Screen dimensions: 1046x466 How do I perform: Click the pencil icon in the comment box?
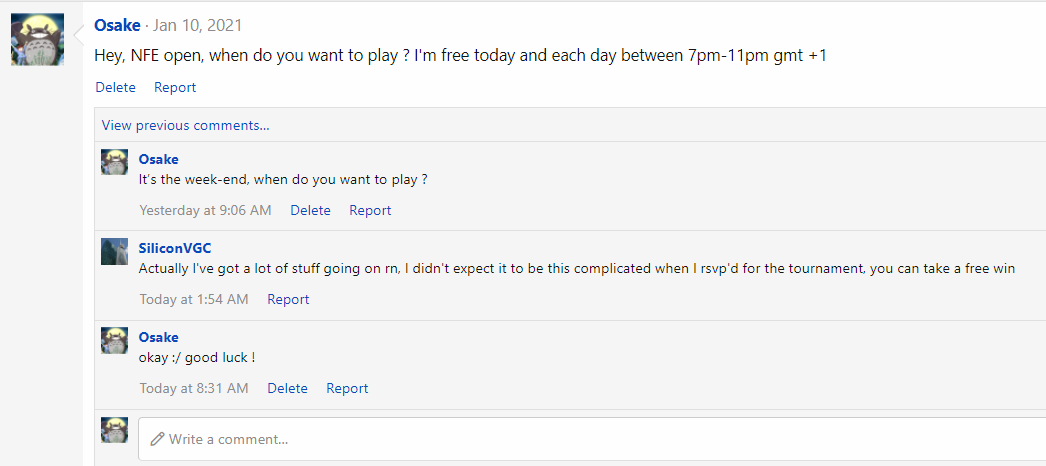157,439
